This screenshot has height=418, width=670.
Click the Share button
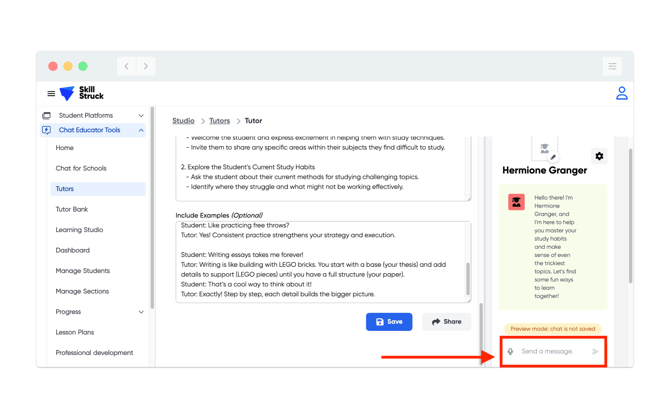446,322
